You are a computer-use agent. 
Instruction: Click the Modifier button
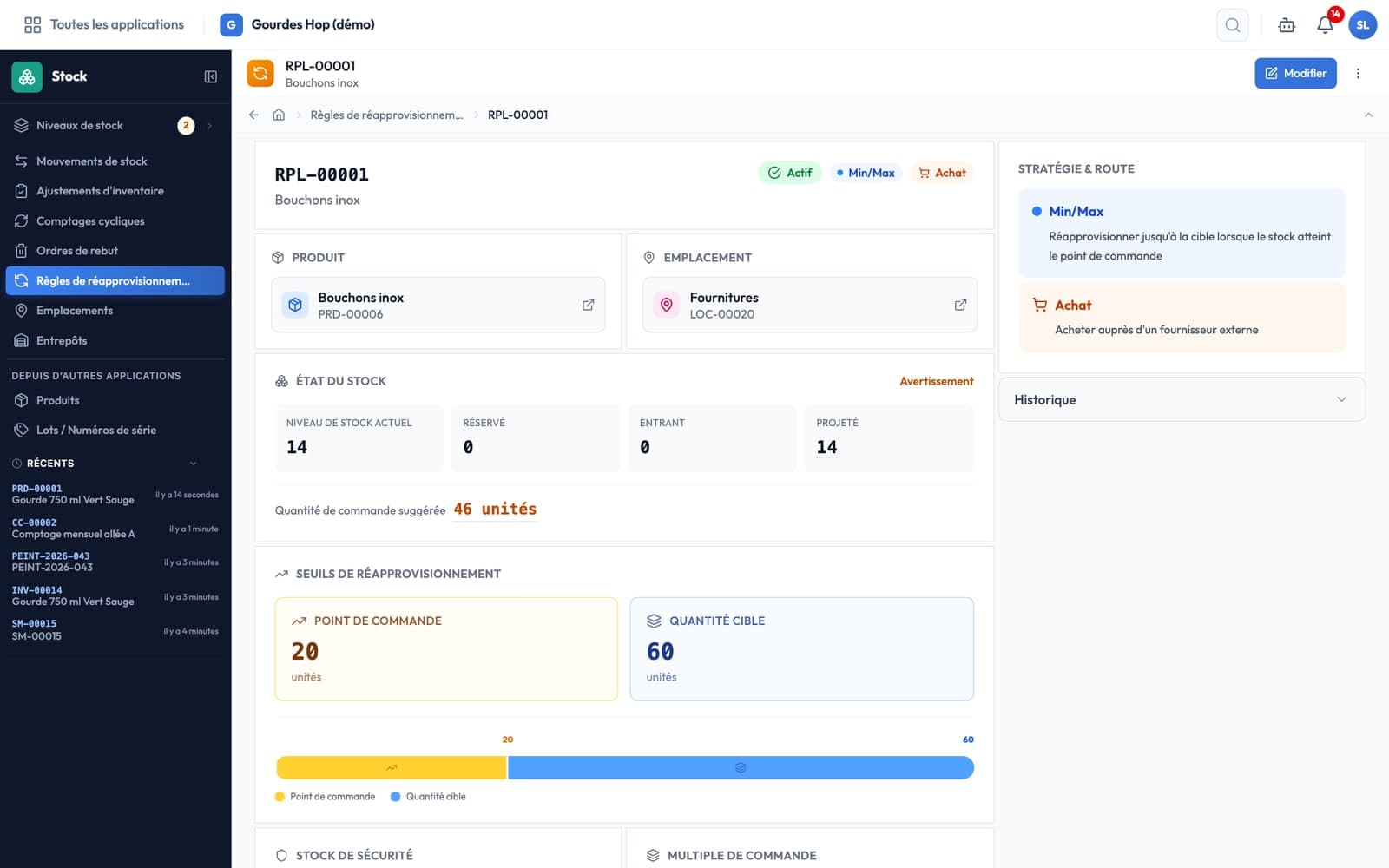tap(1295, 74)
